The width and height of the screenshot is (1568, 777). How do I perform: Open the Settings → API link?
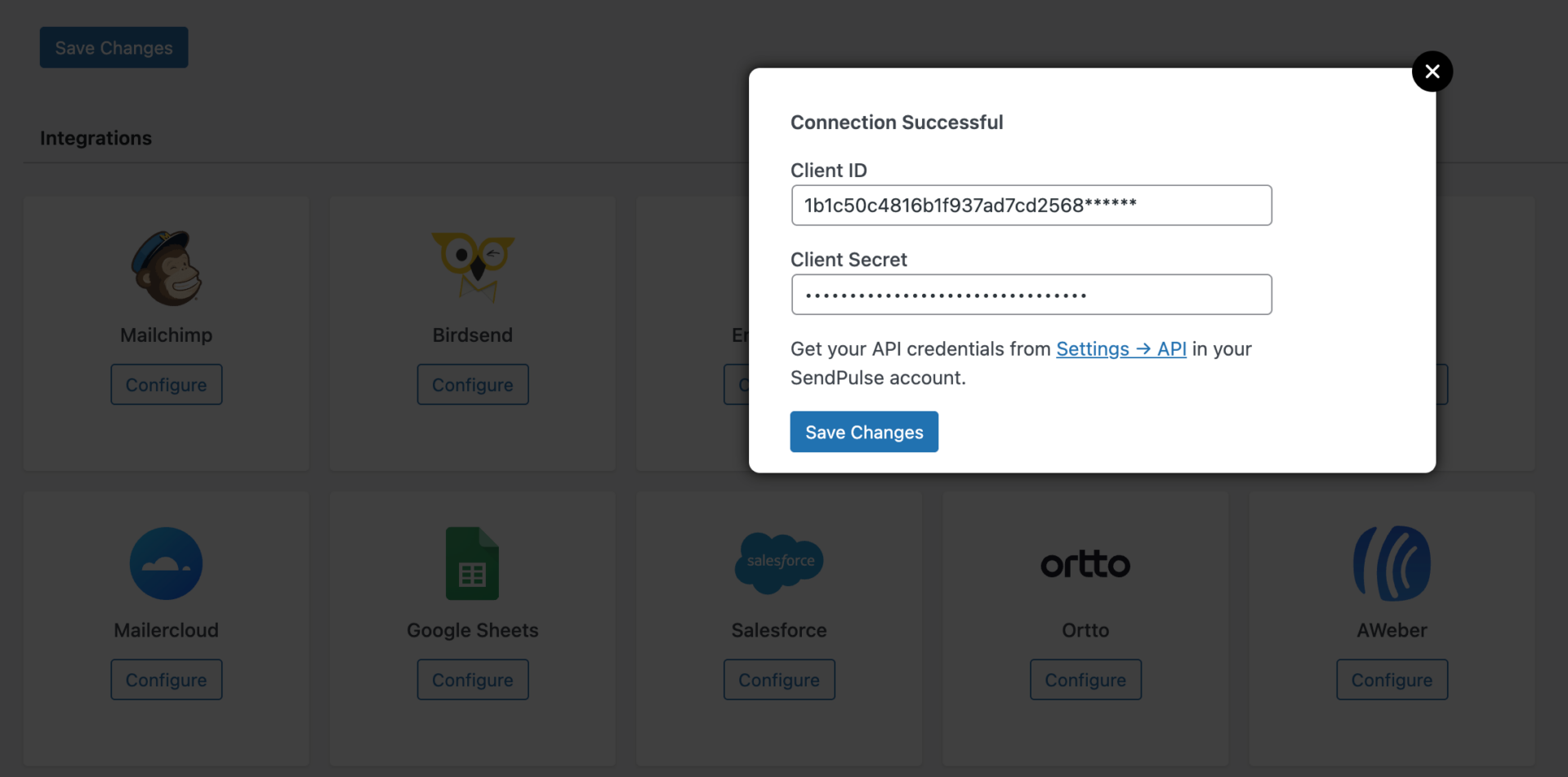pyautogui.click(x=1120, y=349)
